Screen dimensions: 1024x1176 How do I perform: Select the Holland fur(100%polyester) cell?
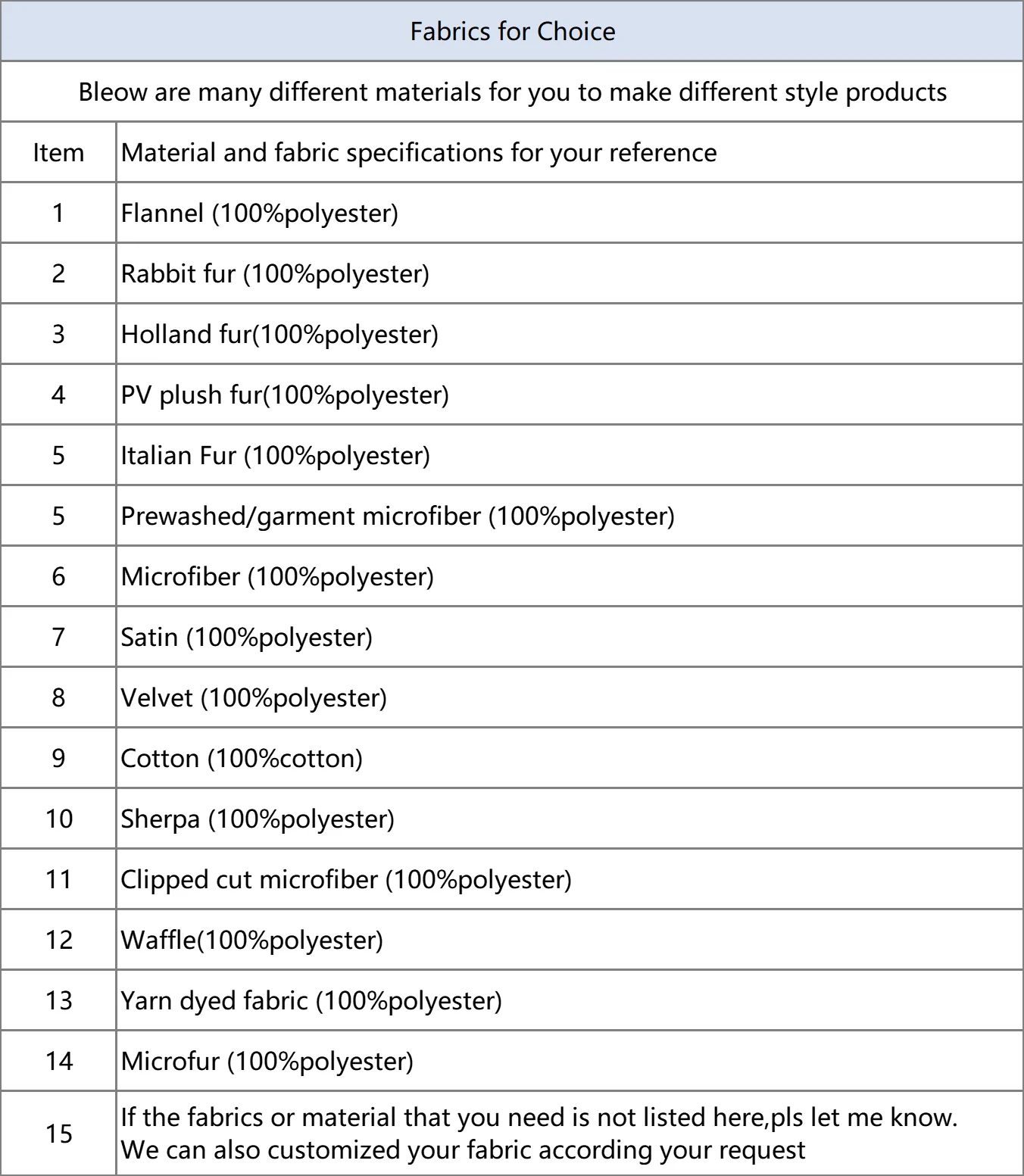click(279, 334)
